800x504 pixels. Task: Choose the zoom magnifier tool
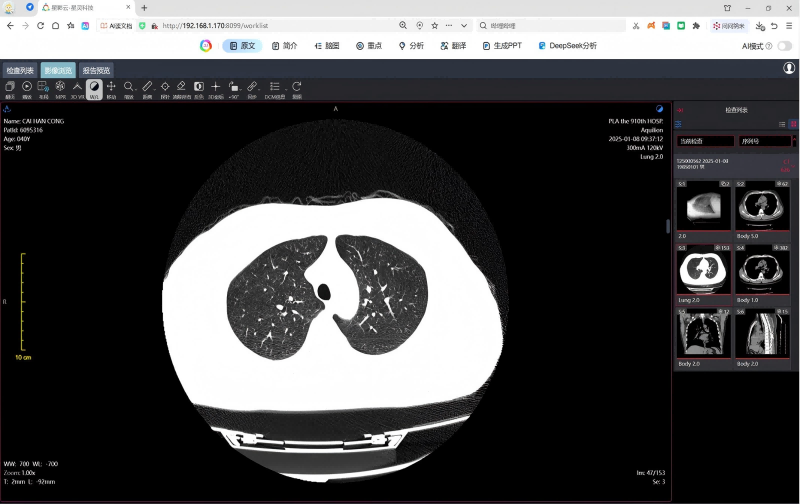[x=129, y=90]
